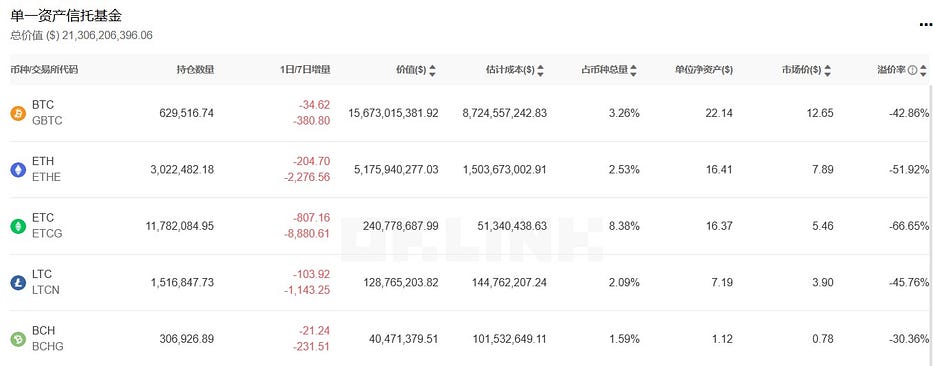
Task: Sort table by 市场价($) column arrows
Action: point(828,71)
